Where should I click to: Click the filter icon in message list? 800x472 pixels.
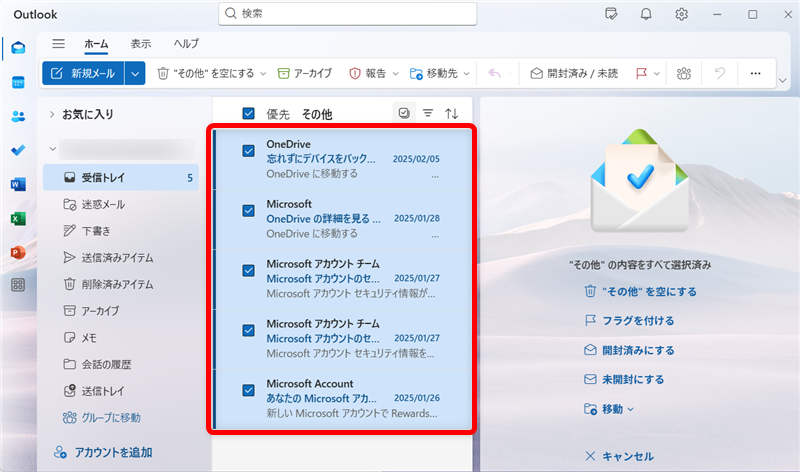(428, 114)
